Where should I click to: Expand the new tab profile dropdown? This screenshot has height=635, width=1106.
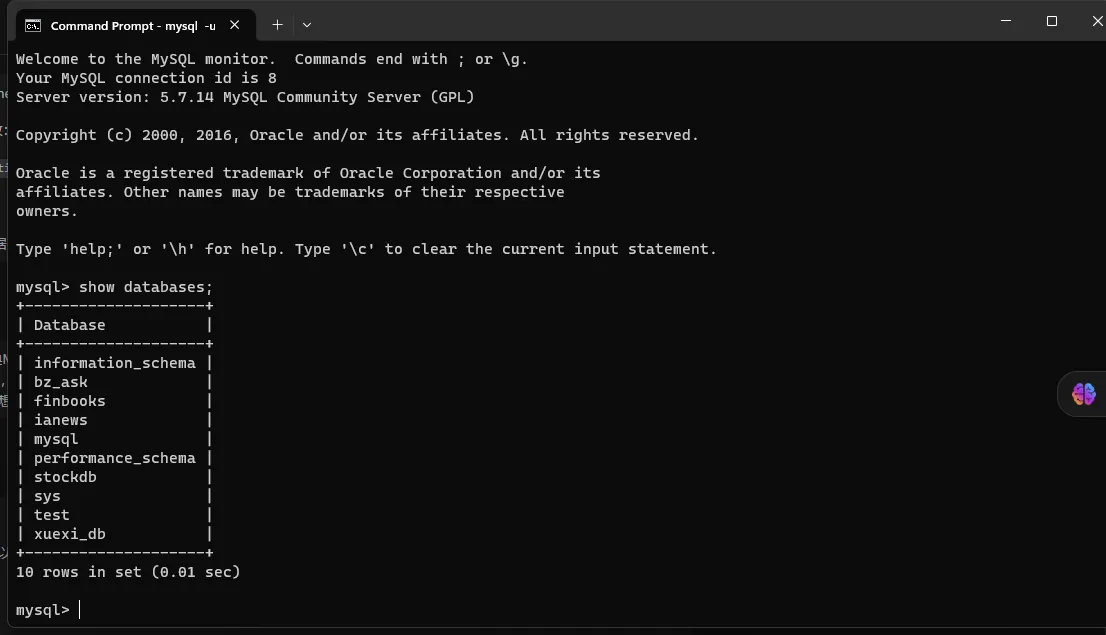pyautogui.click(x=307, y=25)
